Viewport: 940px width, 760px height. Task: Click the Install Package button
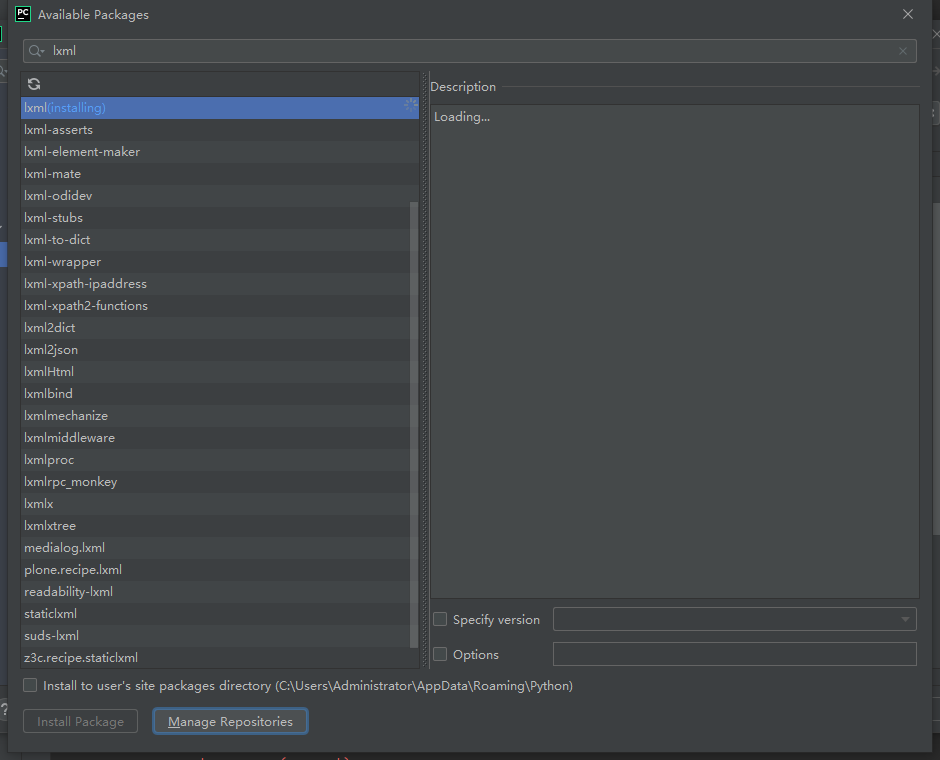[80, 721]
